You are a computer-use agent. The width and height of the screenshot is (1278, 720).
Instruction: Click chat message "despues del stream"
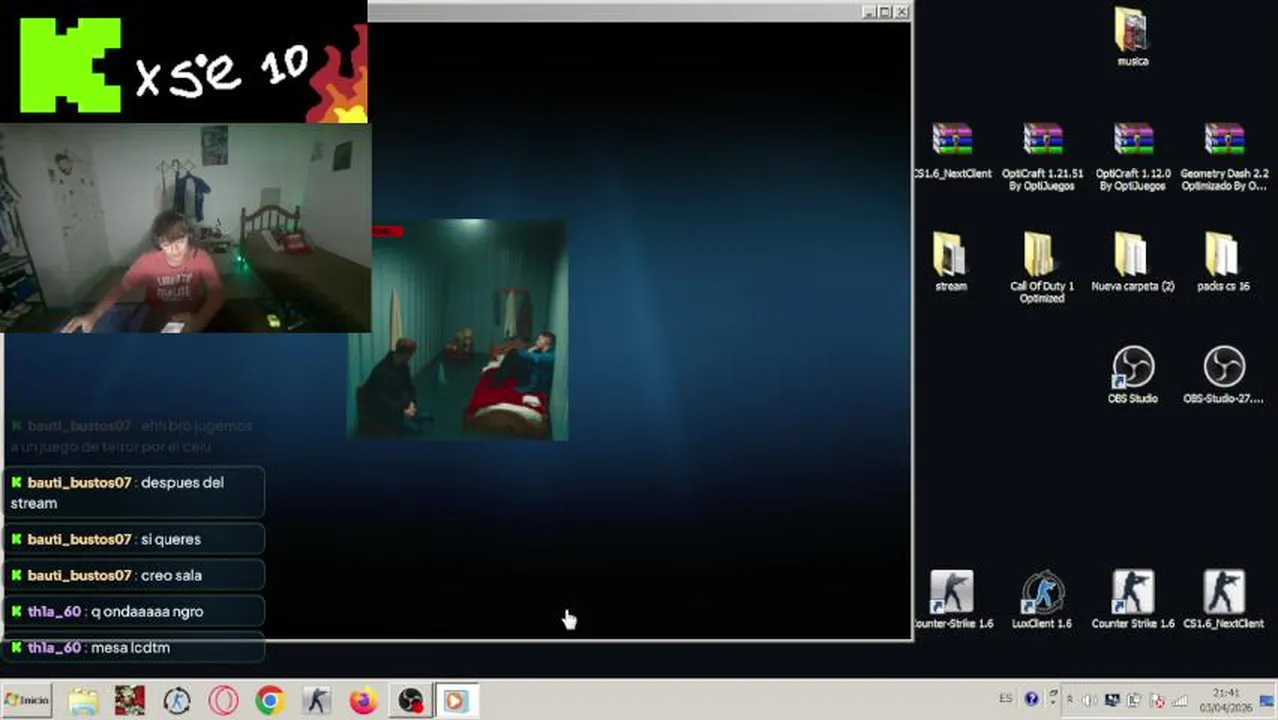133,492
